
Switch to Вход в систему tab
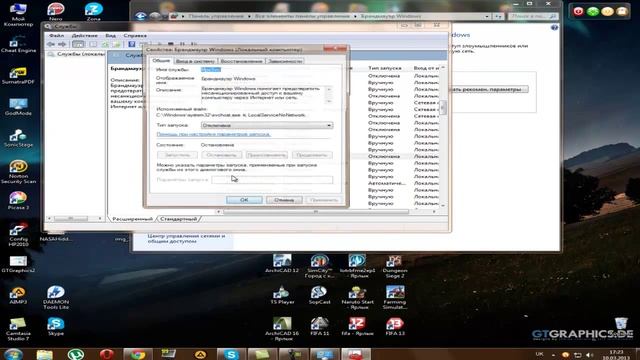195,61
